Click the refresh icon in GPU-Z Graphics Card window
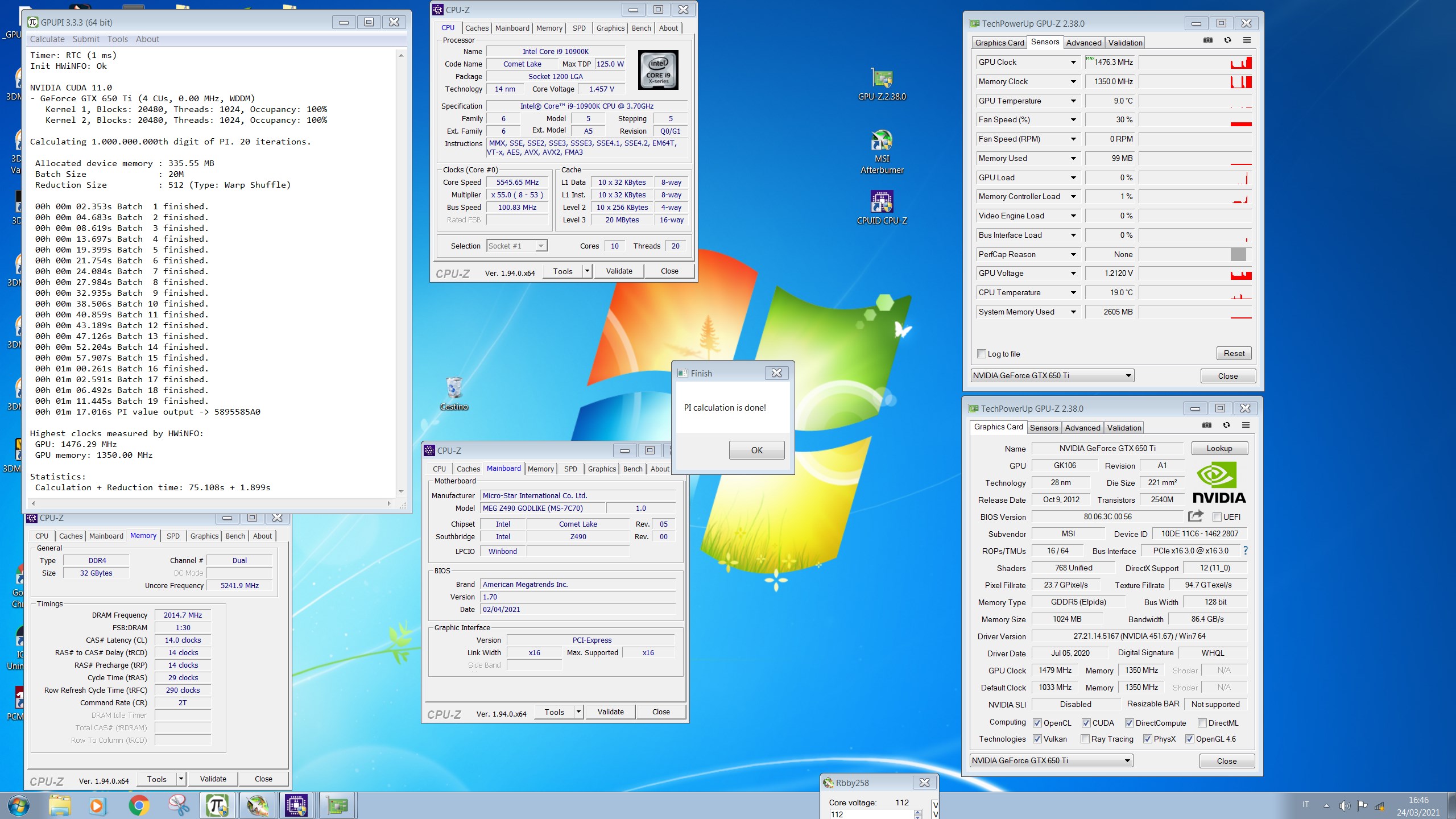Screen dimensions: 1456x819 pyautogui.click(x=1226, y=425)
